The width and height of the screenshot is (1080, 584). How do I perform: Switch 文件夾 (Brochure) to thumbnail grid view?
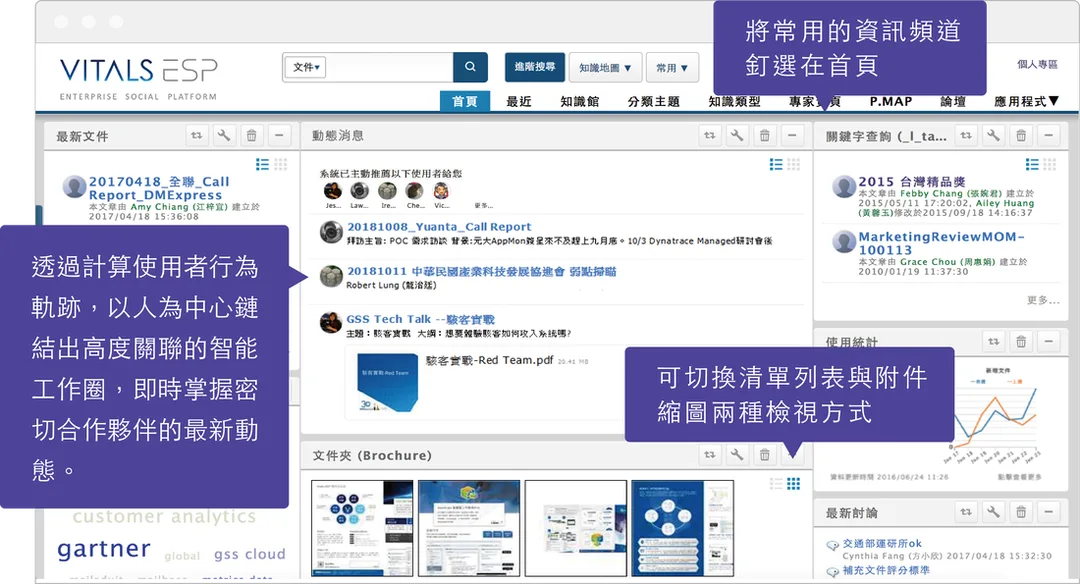[793, 483]
